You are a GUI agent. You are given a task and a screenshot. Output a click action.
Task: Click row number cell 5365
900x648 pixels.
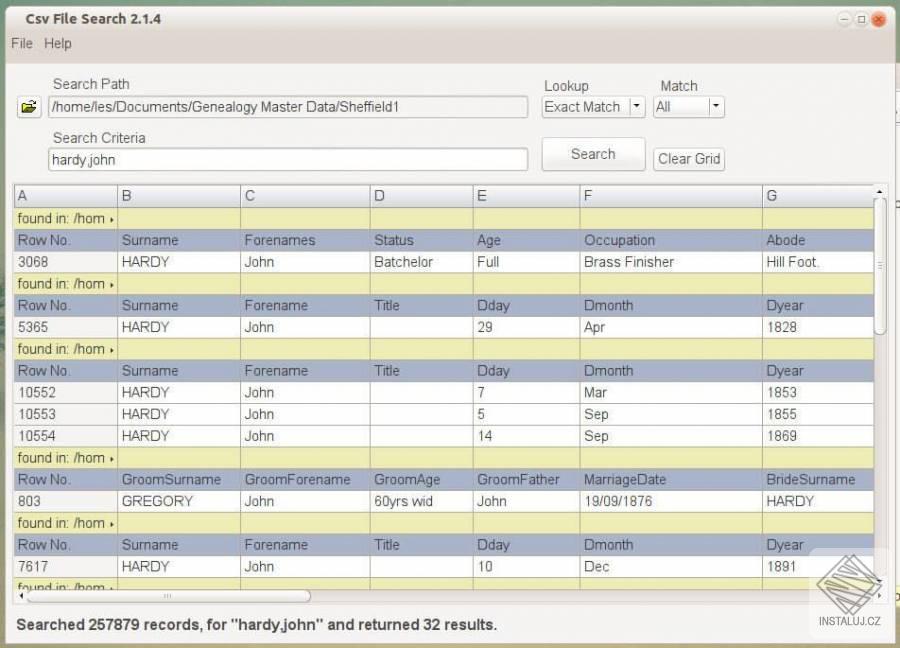65,328
